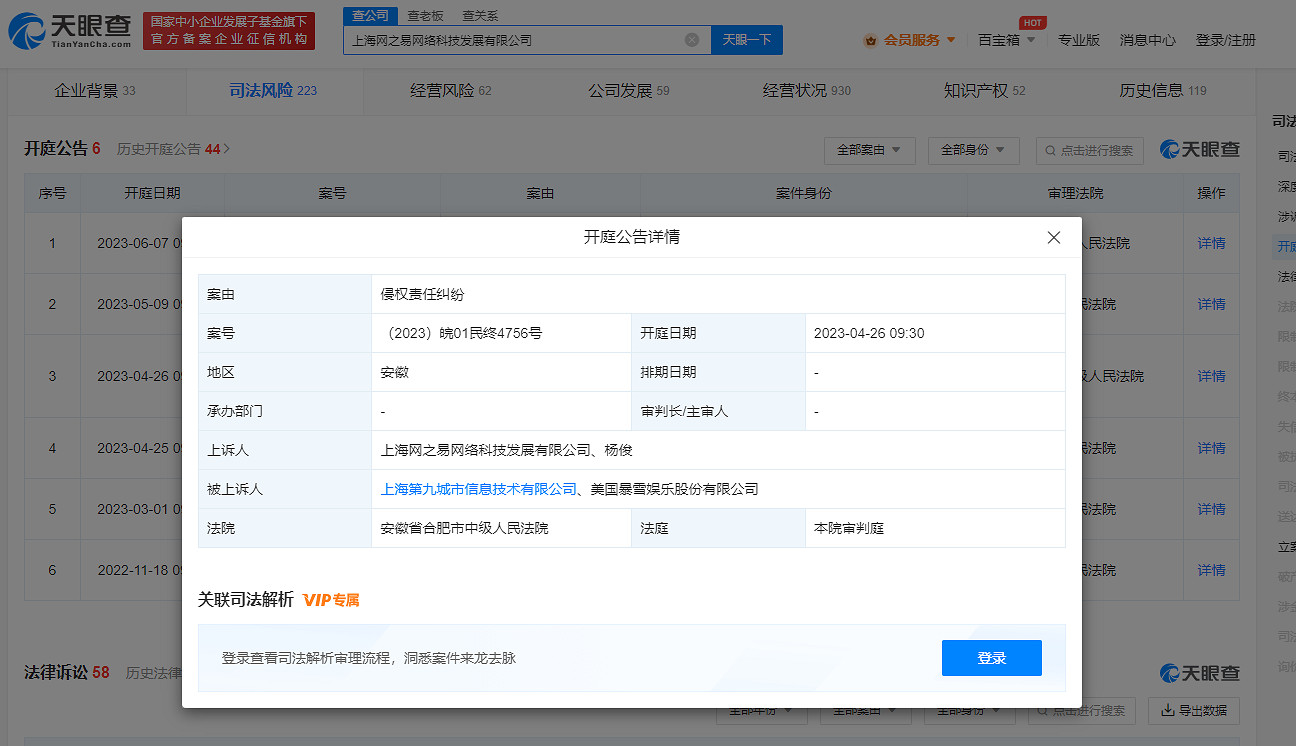Image resolution: width=1296 pixels, height=746 pixels.
Task: Click the magnifier icon in 点击进行搜索
Action: tap(1050, 150)
